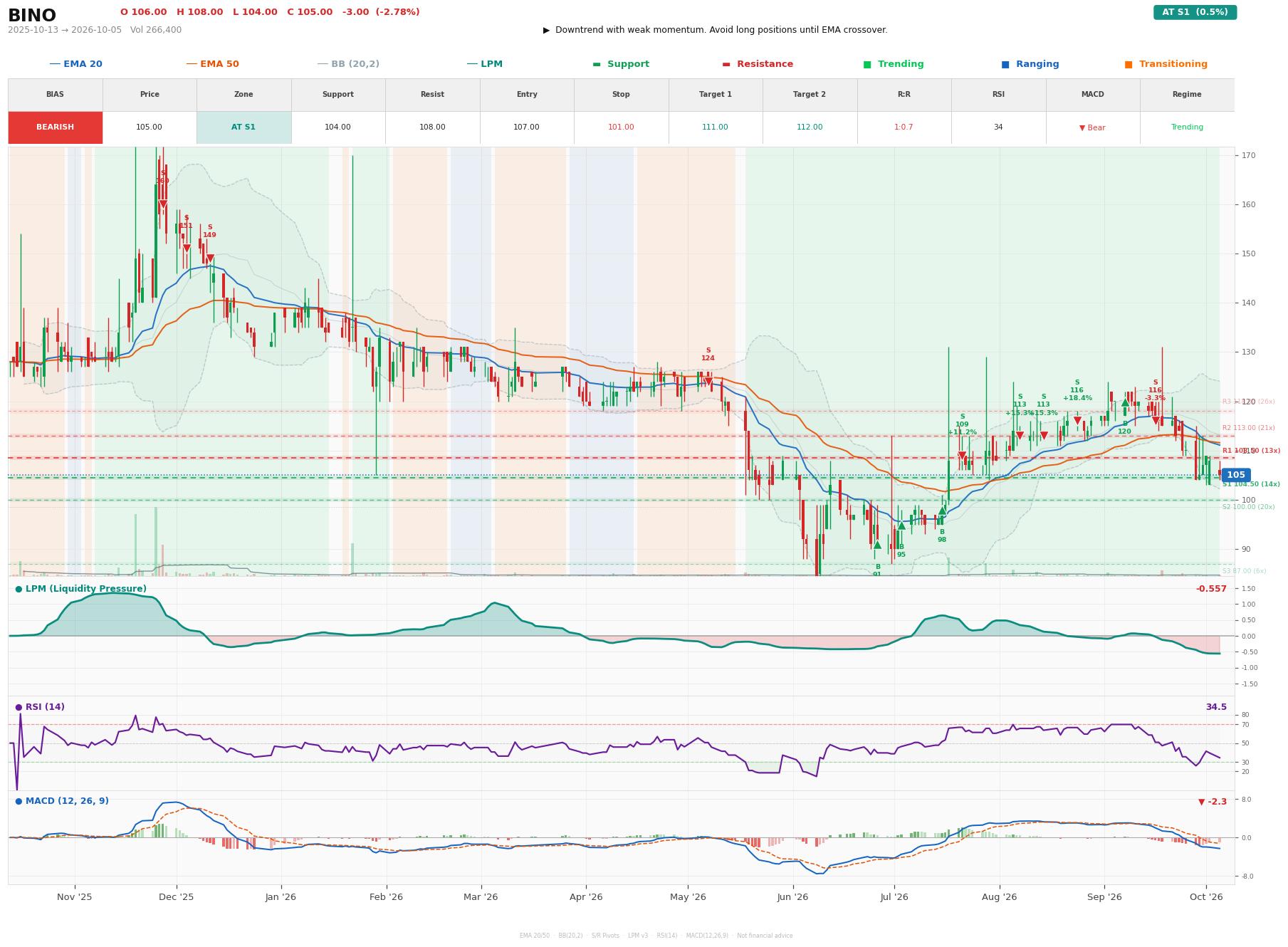Click the LPM reading -0.557
1288x947 pixels.
click(1211, 589)
